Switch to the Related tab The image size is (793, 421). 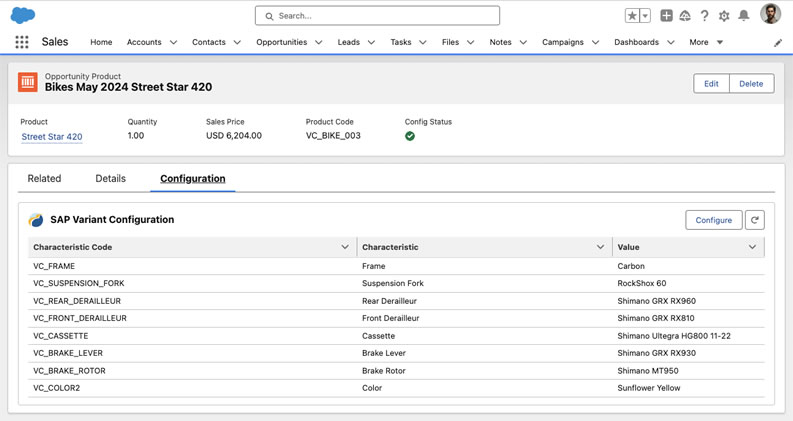(45, 179)
